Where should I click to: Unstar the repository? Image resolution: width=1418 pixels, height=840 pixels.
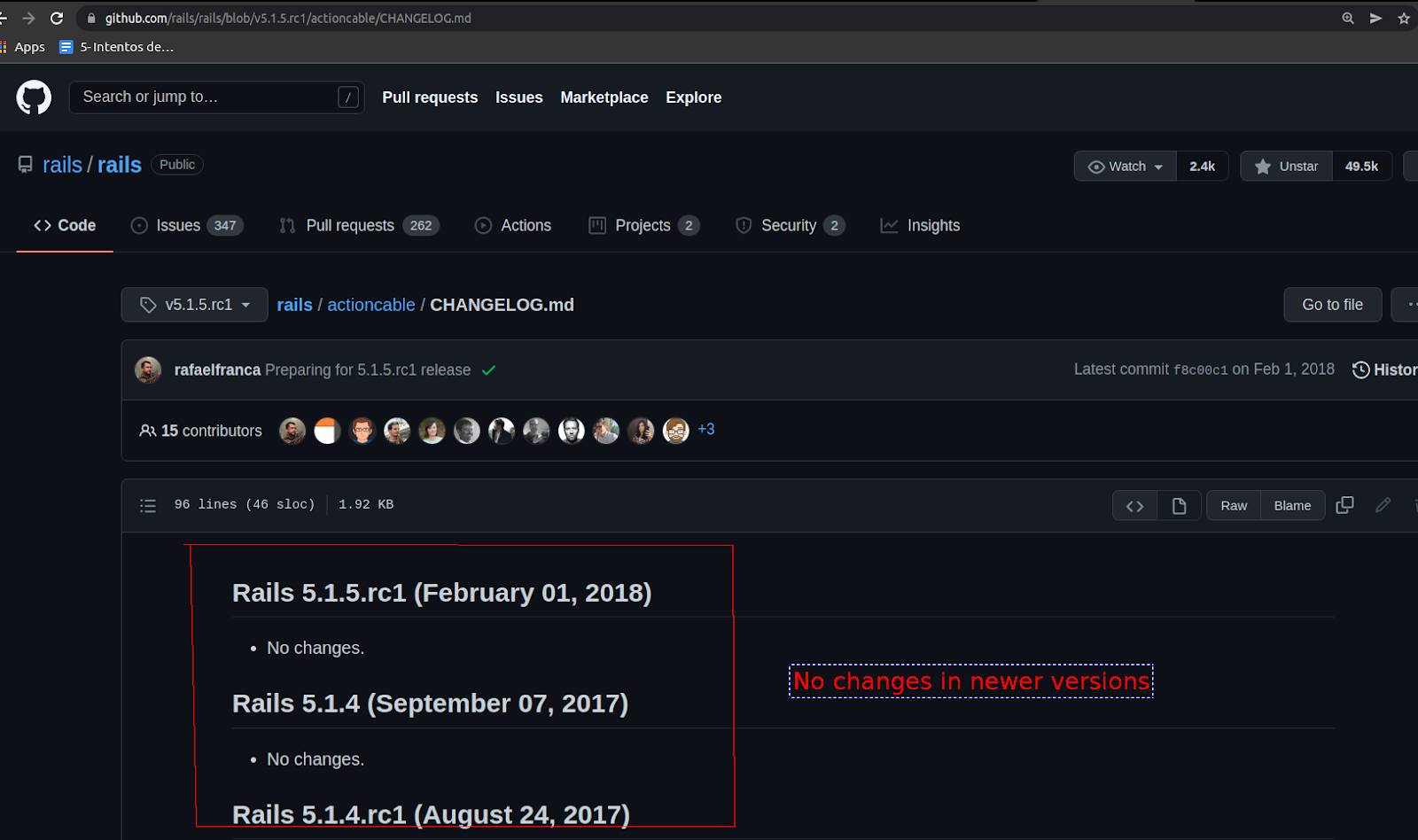(x=1286, y=167)
